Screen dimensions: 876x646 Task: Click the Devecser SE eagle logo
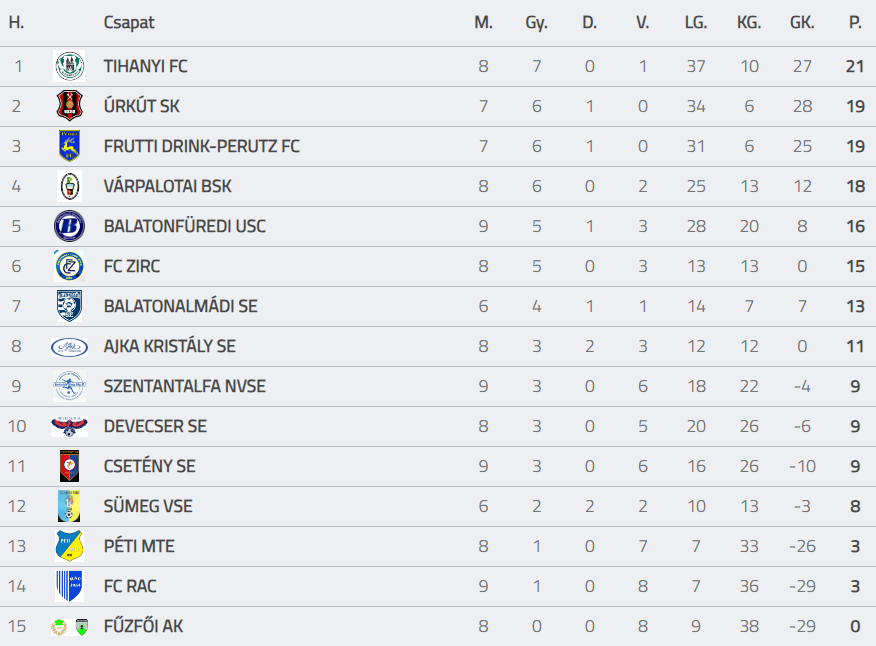click(69, 427)
